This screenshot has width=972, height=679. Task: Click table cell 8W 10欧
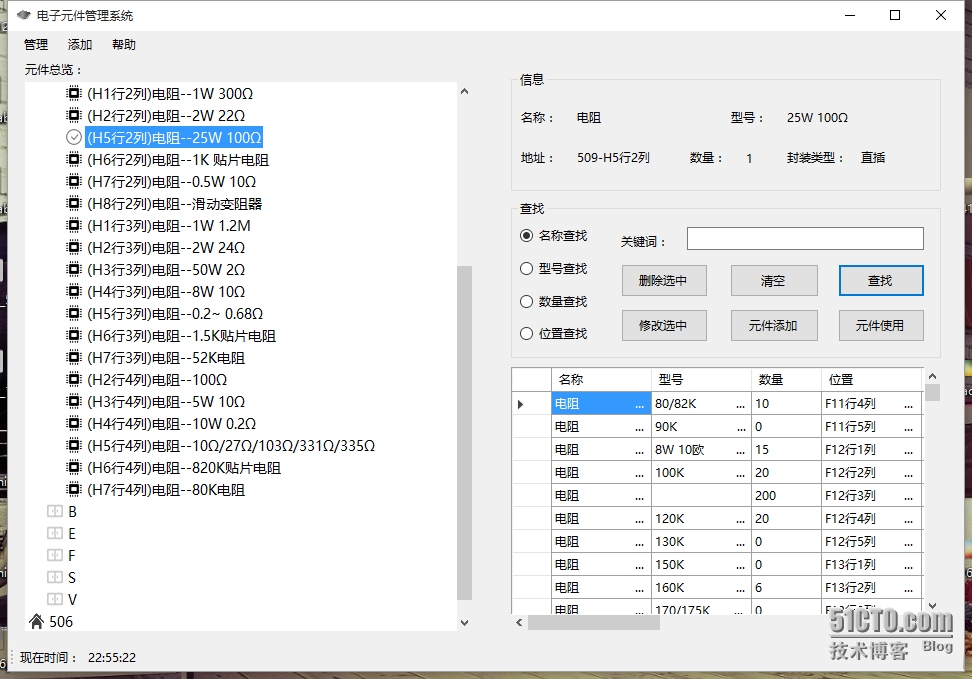(x=701, y=450)
